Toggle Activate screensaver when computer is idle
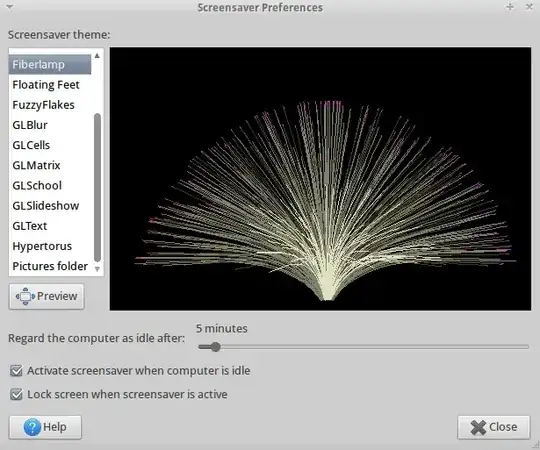The height and width of the screenshot is (450, 540). [16, 371]
